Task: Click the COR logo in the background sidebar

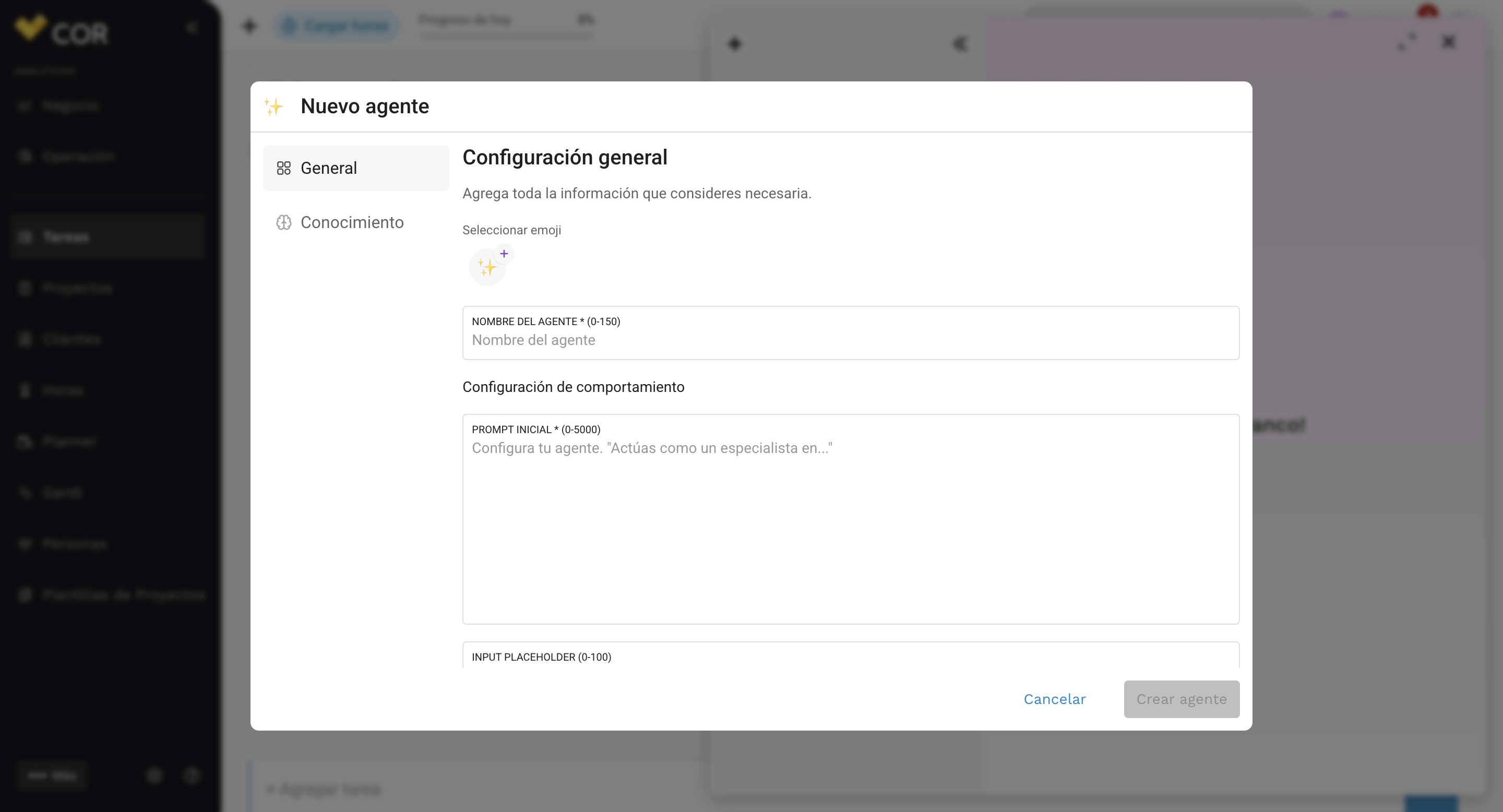Action: (61, 30)
